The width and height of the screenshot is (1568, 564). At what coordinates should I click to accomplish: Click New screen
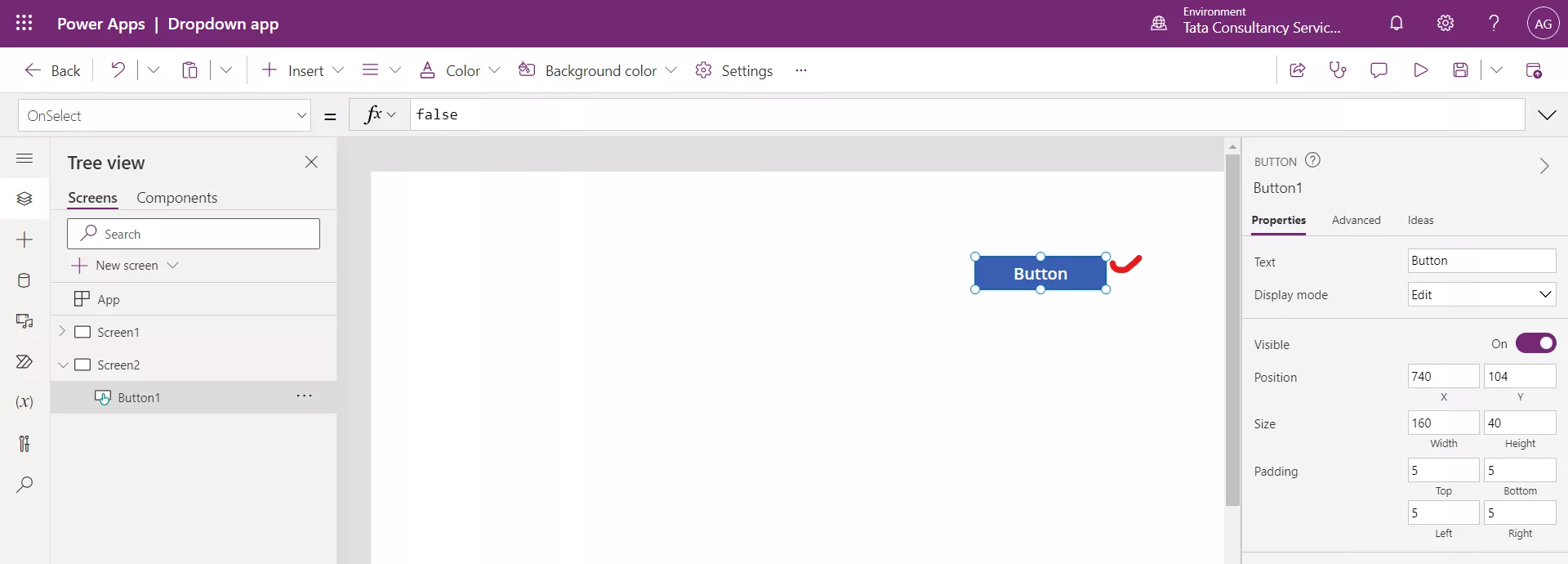[x=125, y=266]
